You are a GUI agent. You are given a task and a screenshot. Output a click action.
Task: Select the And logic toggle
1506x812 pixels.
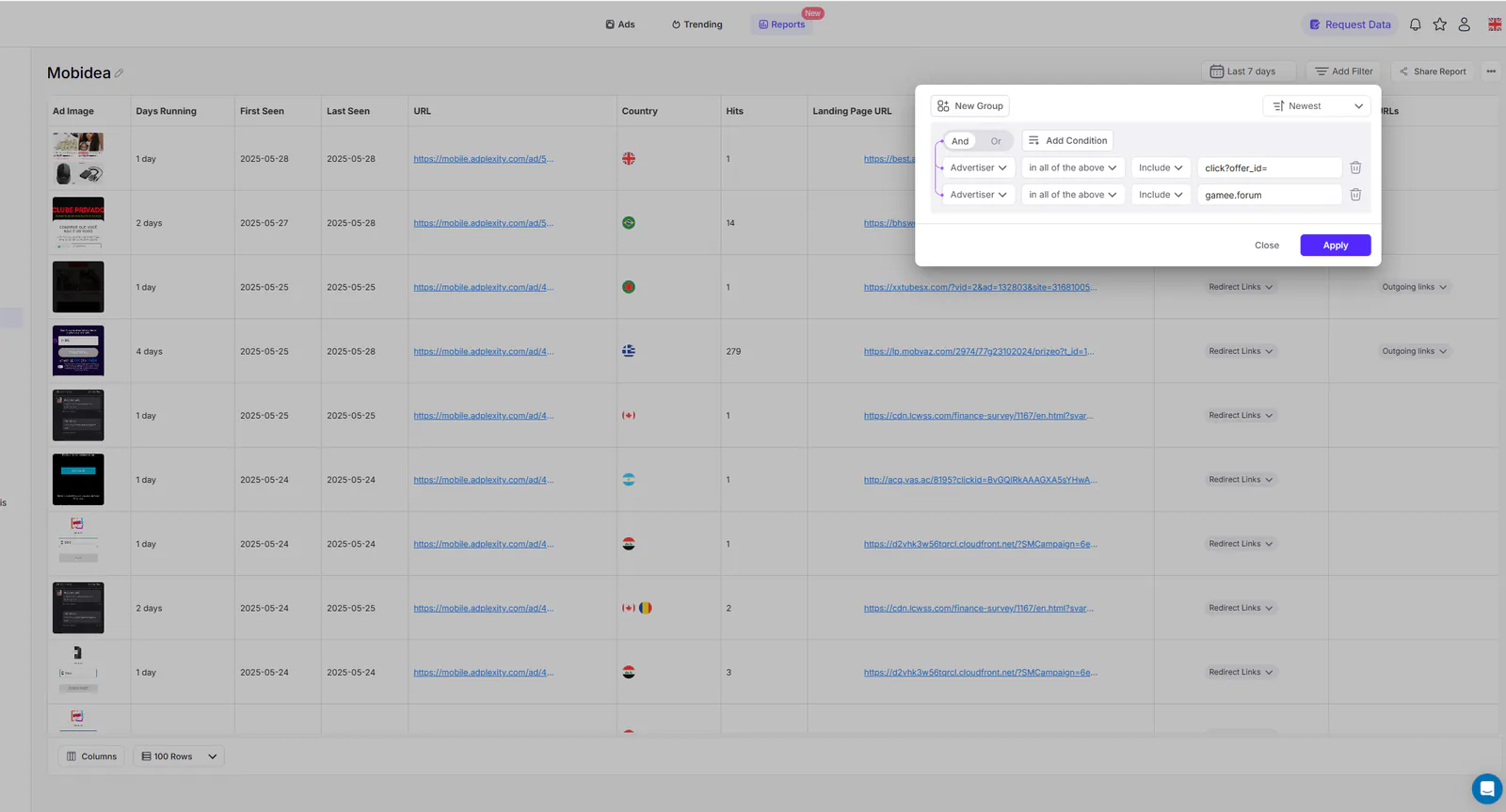[960, 141]
